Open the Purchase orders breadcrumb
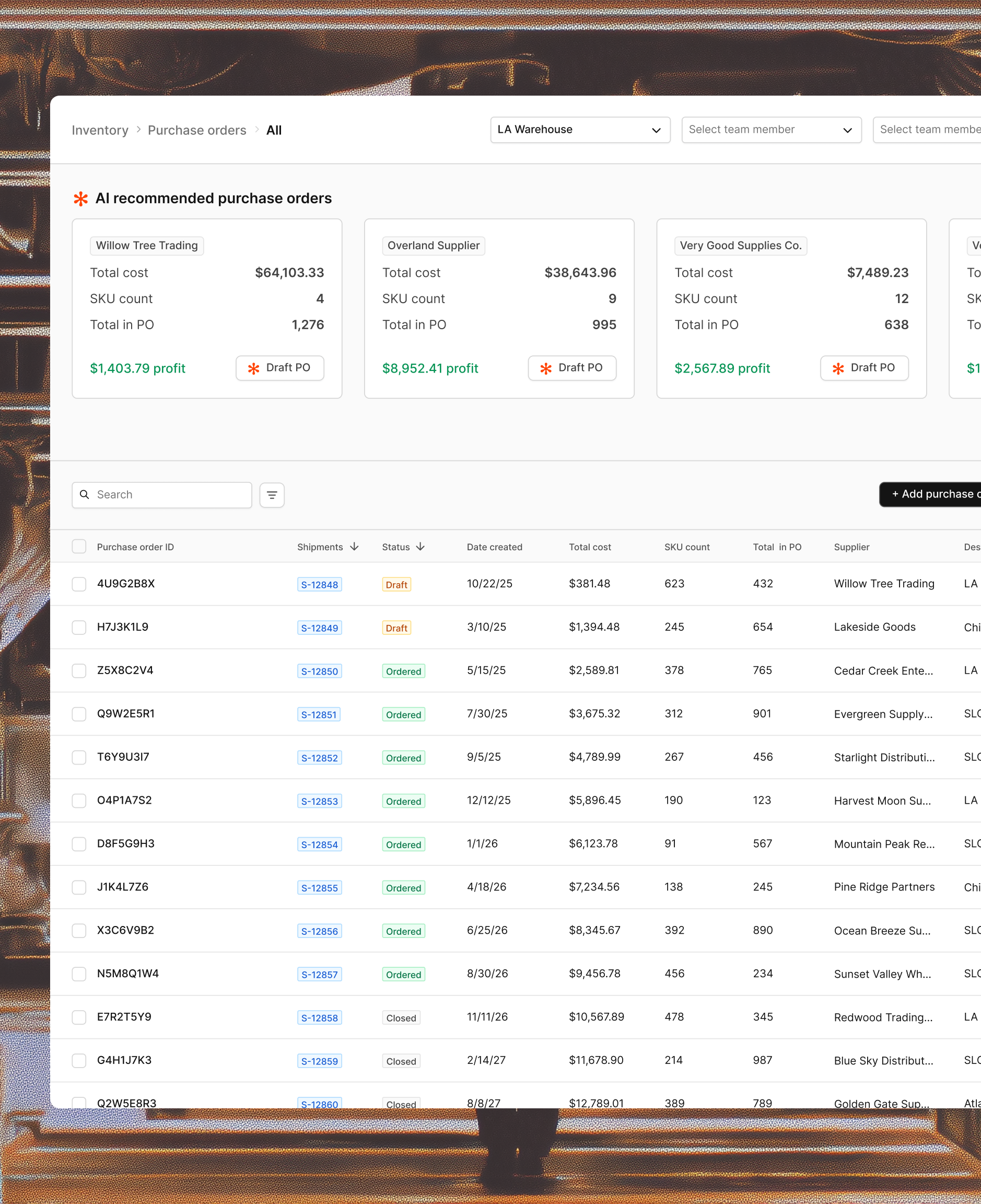The height and width of the screenshot is (1204, 981). [x=197, y=131]
